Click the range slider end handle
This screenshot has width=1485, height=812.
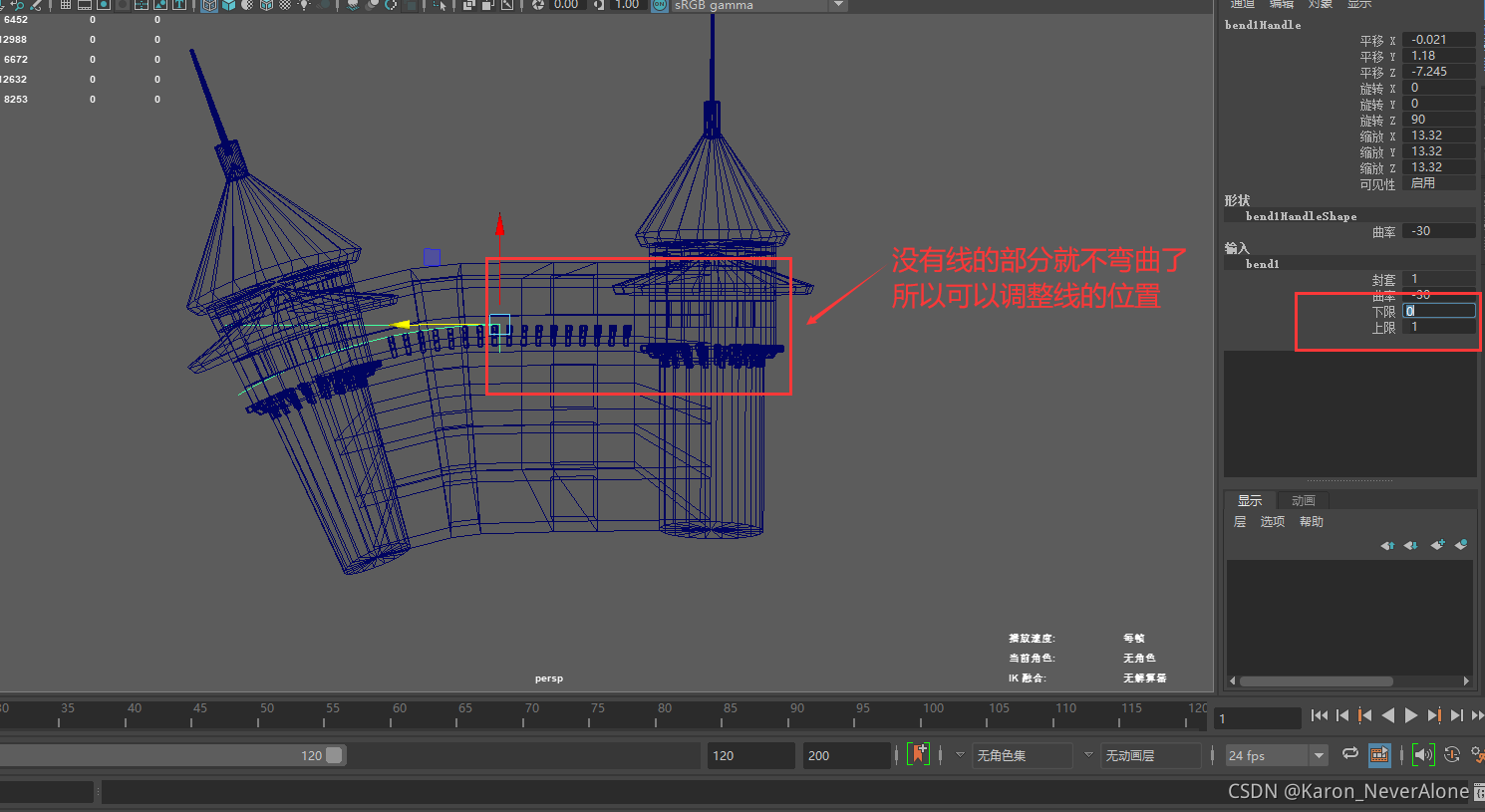(334, 755)
